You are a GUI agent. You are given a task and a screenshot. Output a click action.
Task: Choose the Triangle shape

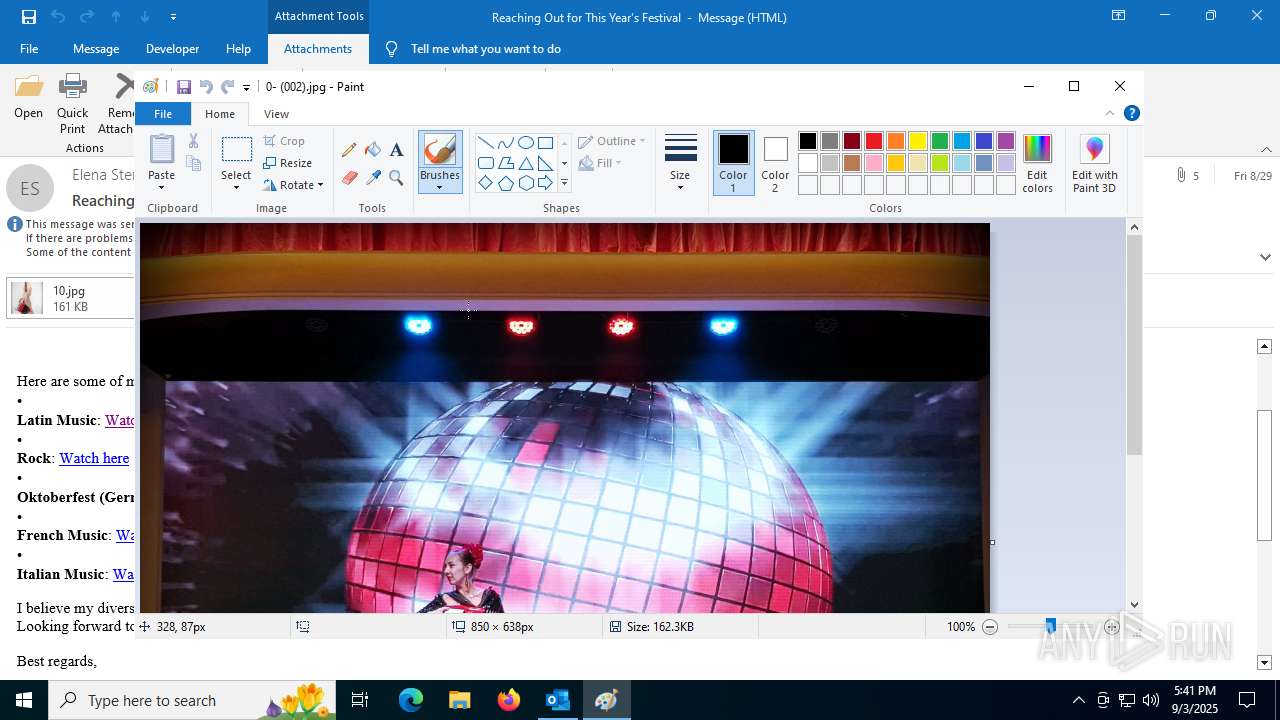tap(525, 163)
